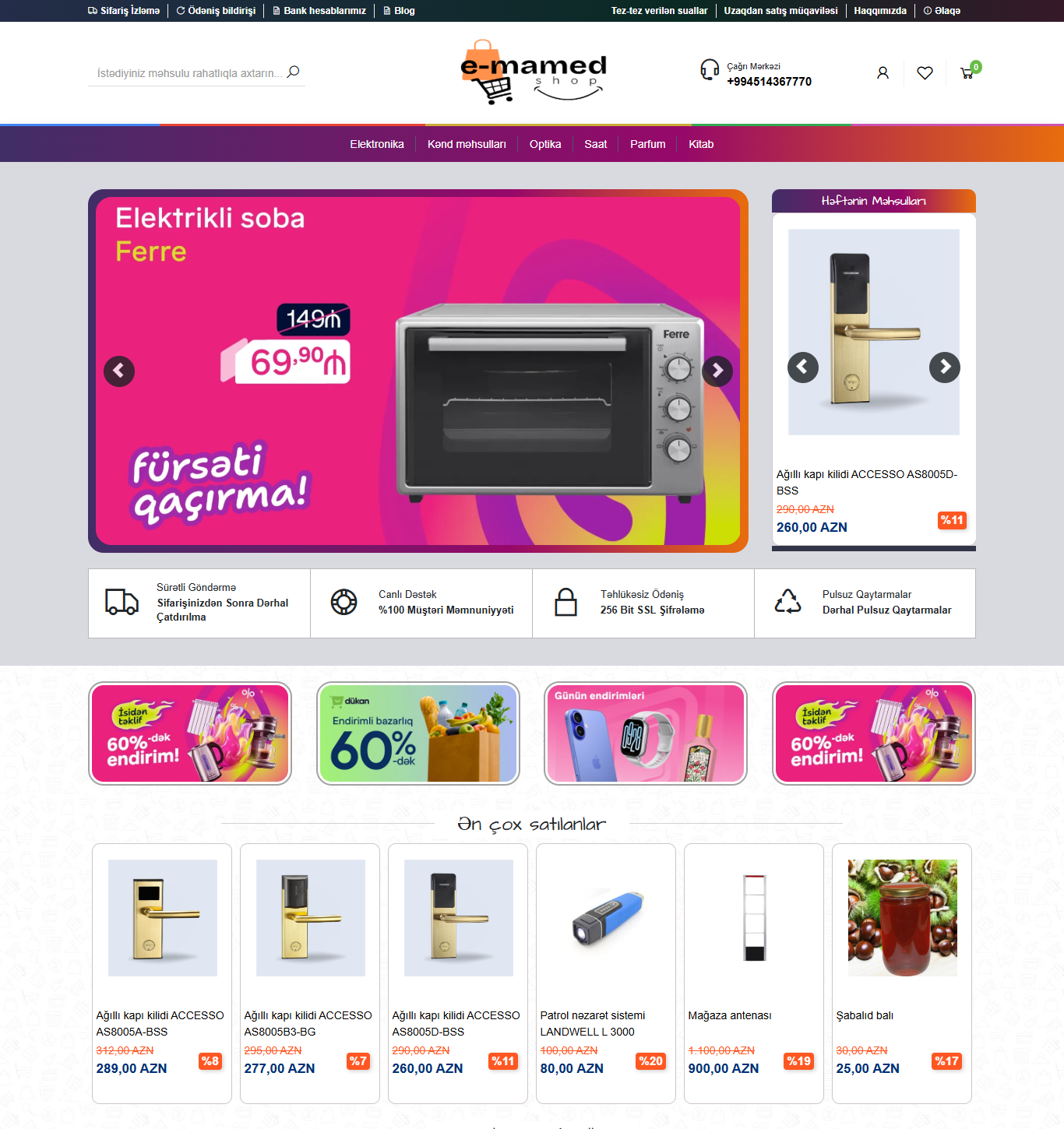Image resolution: width=1064 pixels, height=1129 pixels.
Task: Click the product search input field
Action: coord(189,73)
